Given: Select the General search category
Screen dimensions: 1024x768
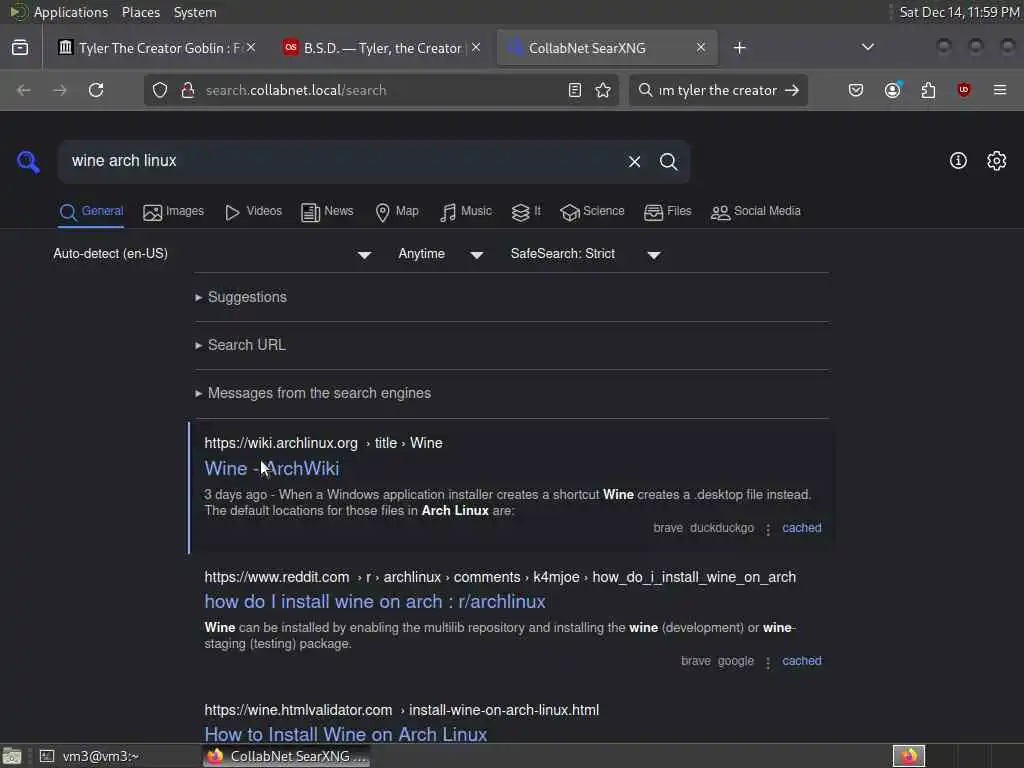Looking at the screenshot, I should point(91,212).
